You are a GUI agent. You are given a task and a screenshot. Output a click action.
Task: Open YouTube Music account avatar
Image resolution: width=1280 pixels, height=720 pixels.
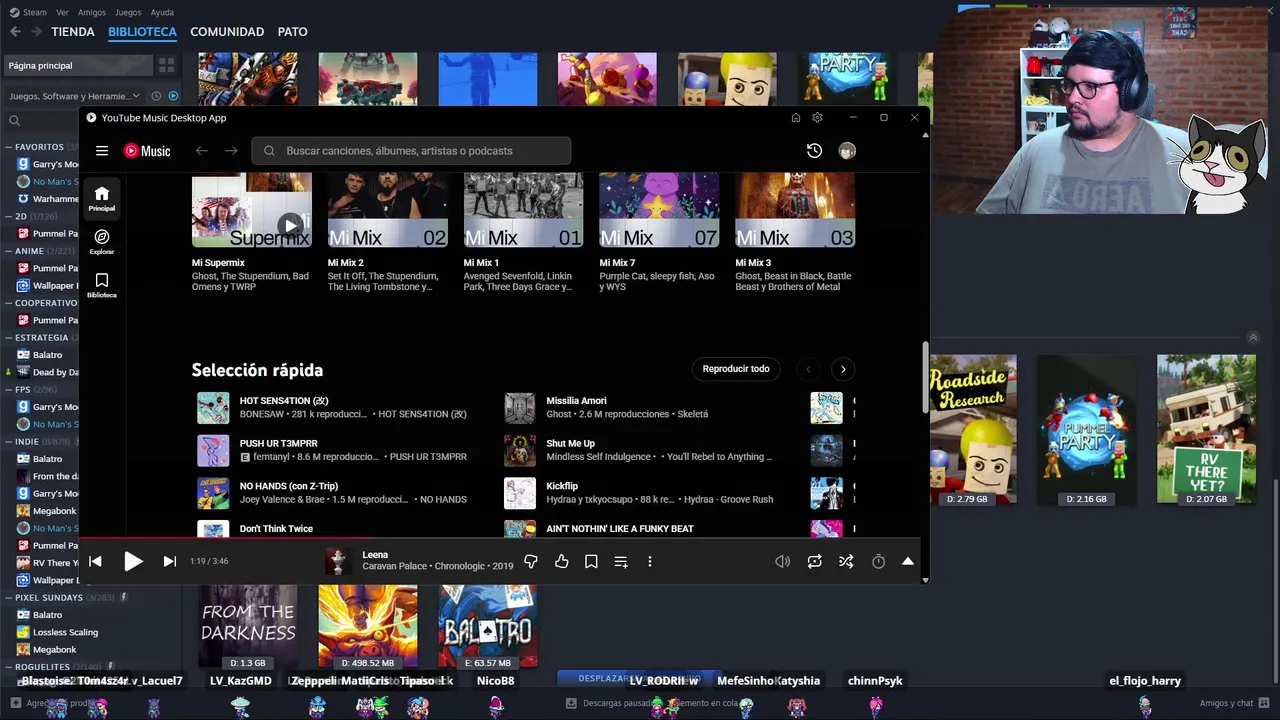point(847,151)
